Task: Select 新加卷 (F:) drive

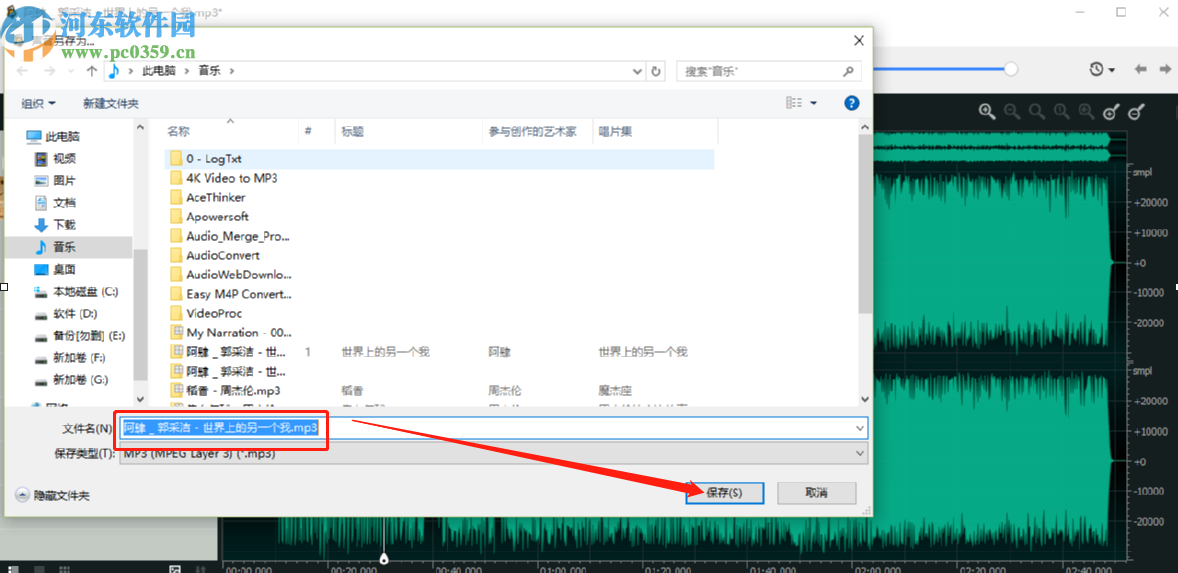Action: point(70,357)
